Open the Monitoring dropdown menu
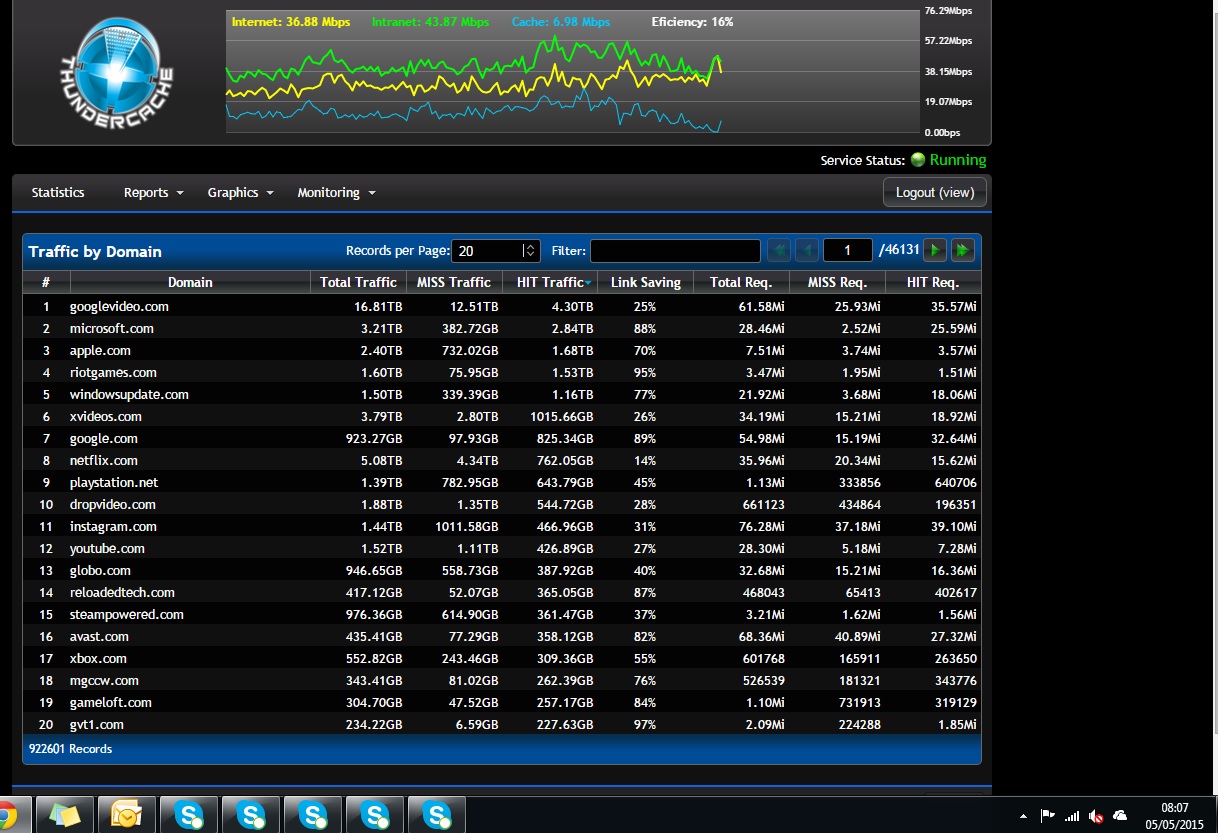The width and height of the screenshot is (1218, 833). click(x=336, y=193)
